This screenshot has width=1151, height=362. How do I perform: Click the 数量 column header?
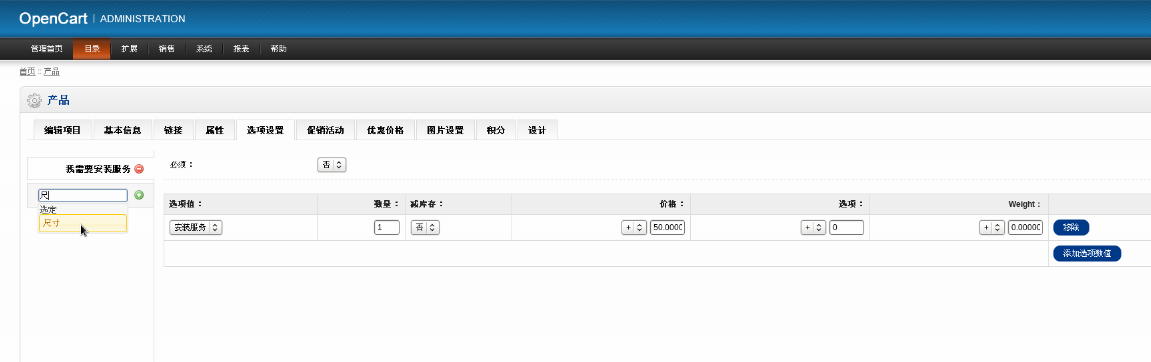(x=386, y=203)
